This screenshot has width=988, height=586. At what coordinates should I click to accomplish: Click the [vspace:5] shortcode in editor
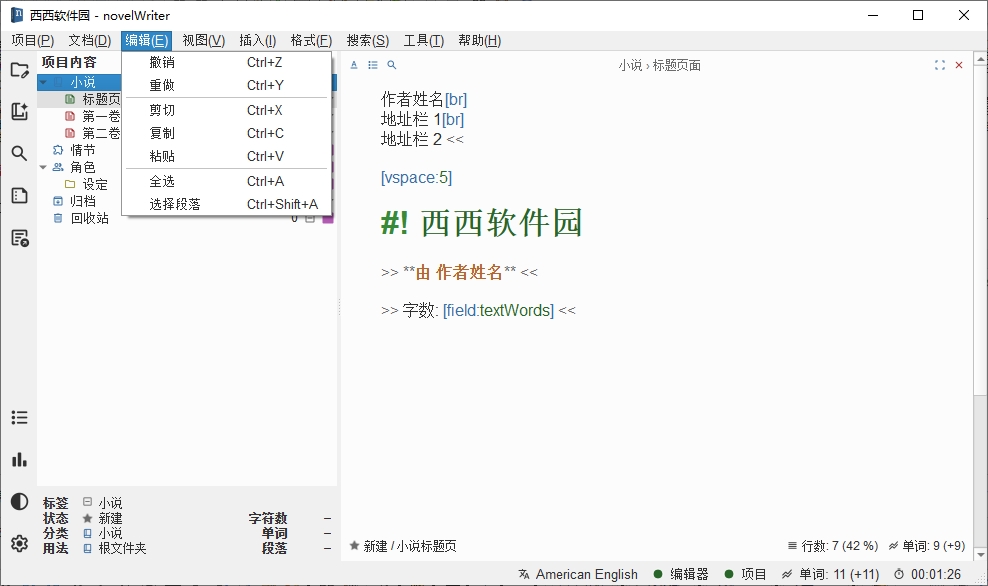[416, 178]
